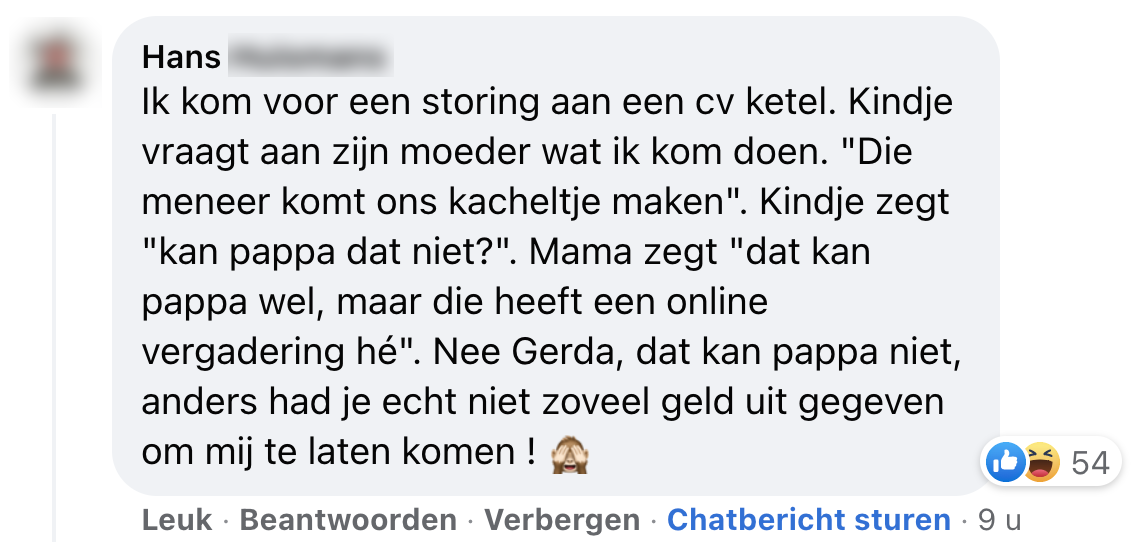Click the blue thumbs-up reaction icon

pos(1004,462)
